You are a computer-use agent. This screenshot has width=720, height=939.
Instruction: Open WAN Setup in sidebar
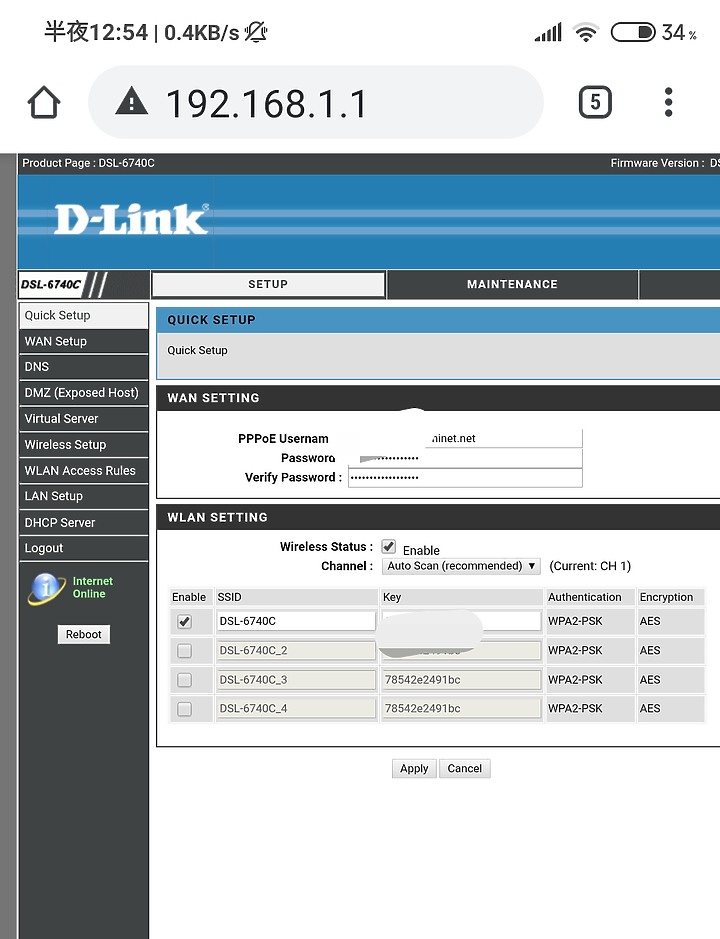(83, 341)
